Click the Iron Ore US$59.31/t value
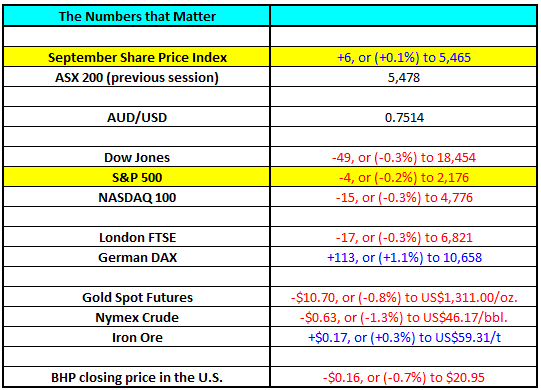The height and width of the screenshot is (390, 541). click(x=404, y=338)
